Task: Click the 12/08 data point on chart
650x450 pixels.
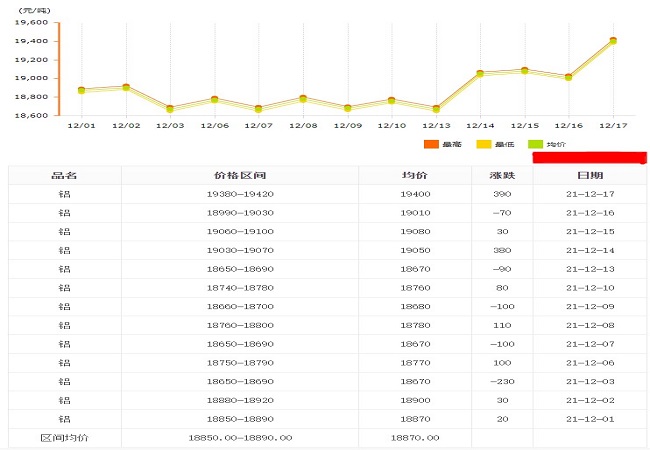Action: click(303, 98)
